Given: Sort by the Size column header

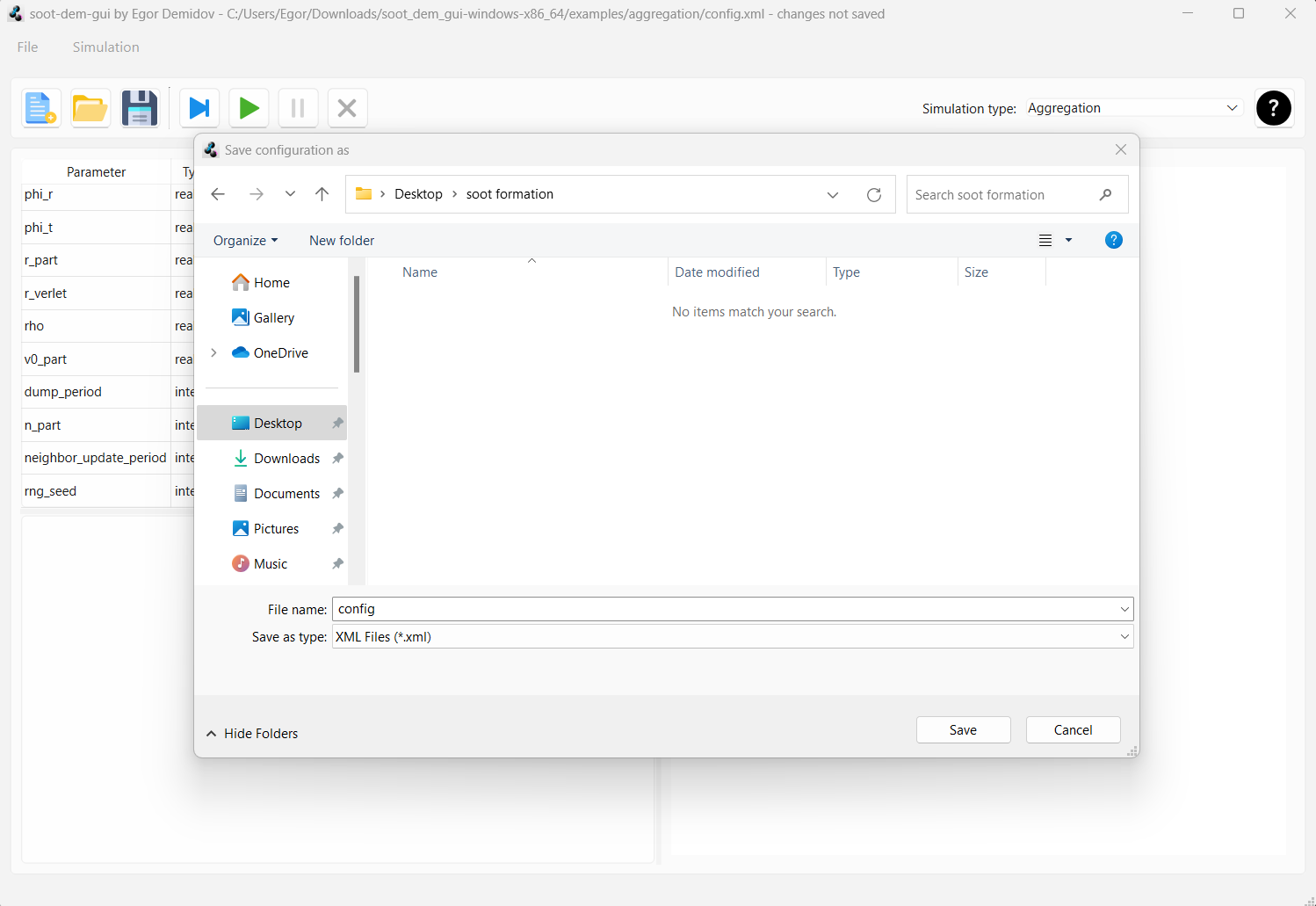Looking at the screenshot, I should pos(1001,272).
